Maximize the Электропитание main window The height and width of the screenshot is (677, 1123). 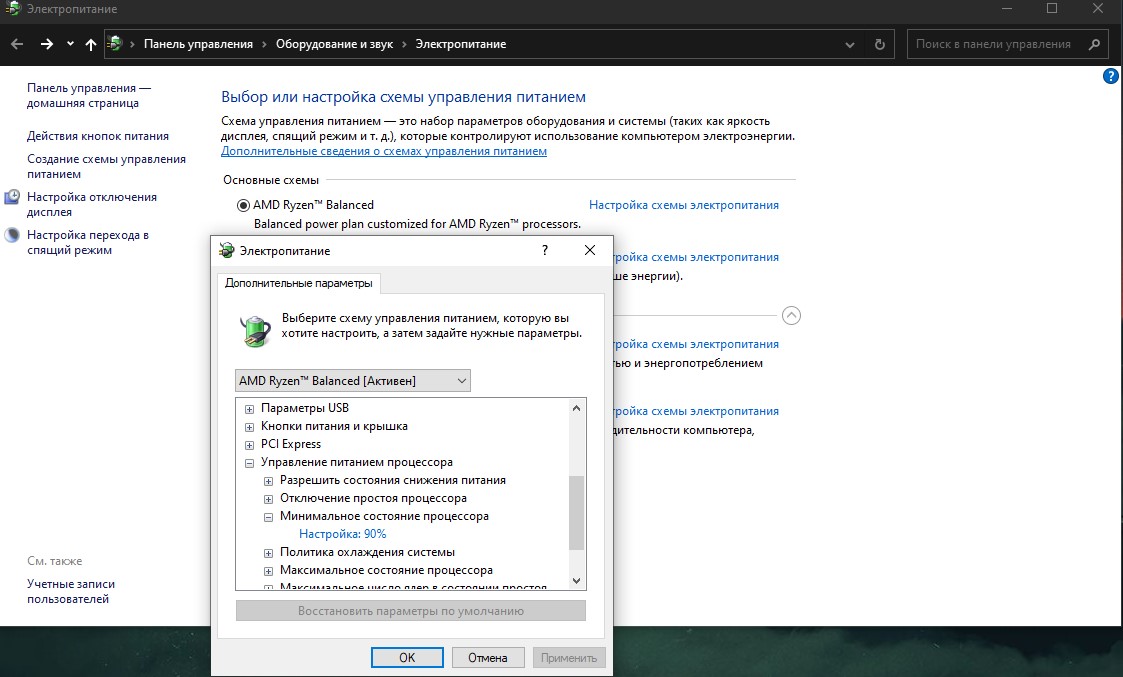click(x=1051, y=9)
